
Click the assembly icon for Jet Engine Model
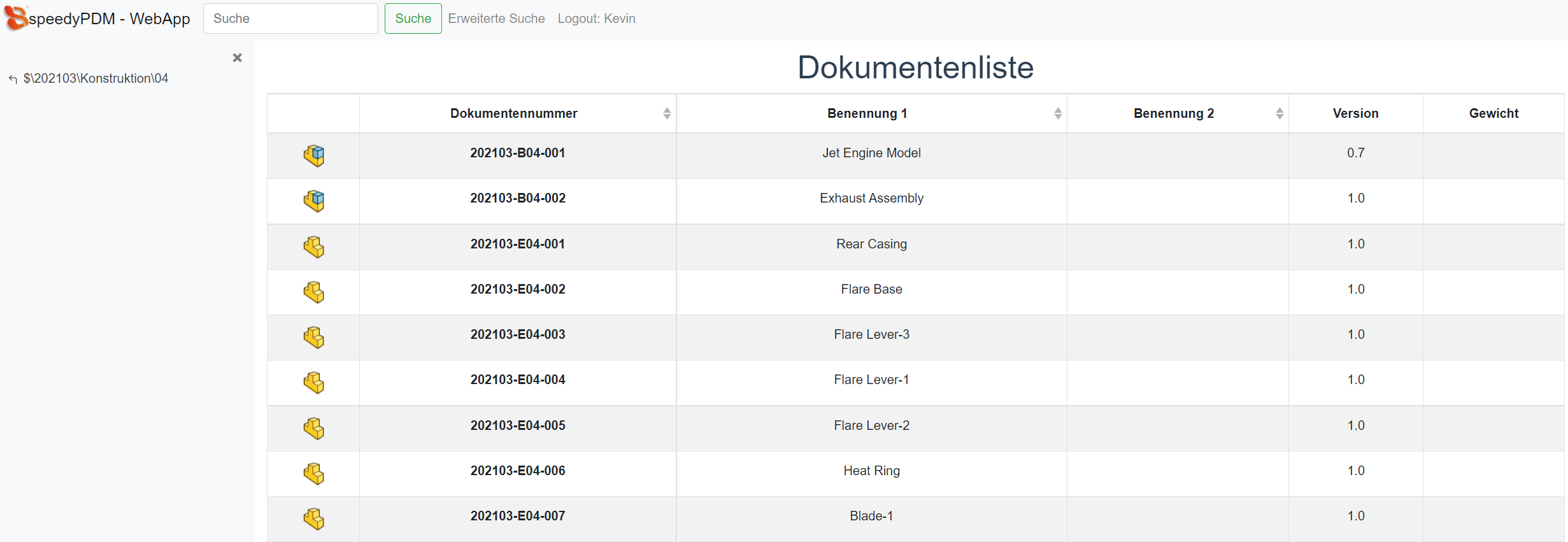coord(313,155)
